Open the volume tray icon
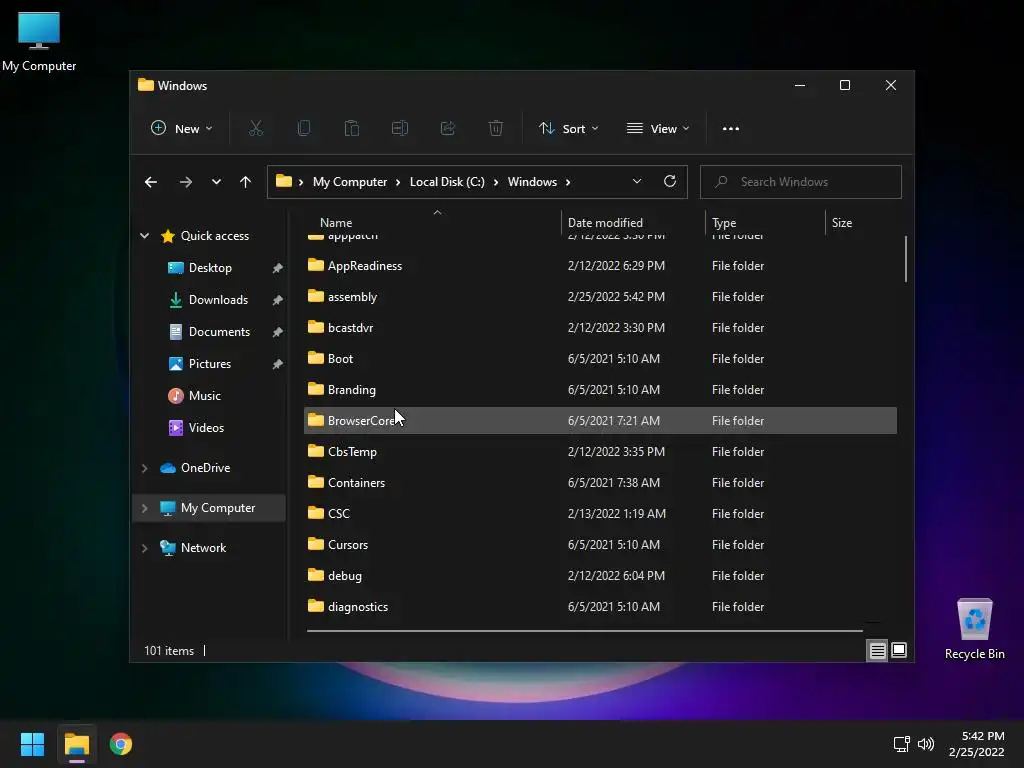Image resolution: width=1024 pixels, height=768 pixels. pyautogui.click(x=925, y=744)
